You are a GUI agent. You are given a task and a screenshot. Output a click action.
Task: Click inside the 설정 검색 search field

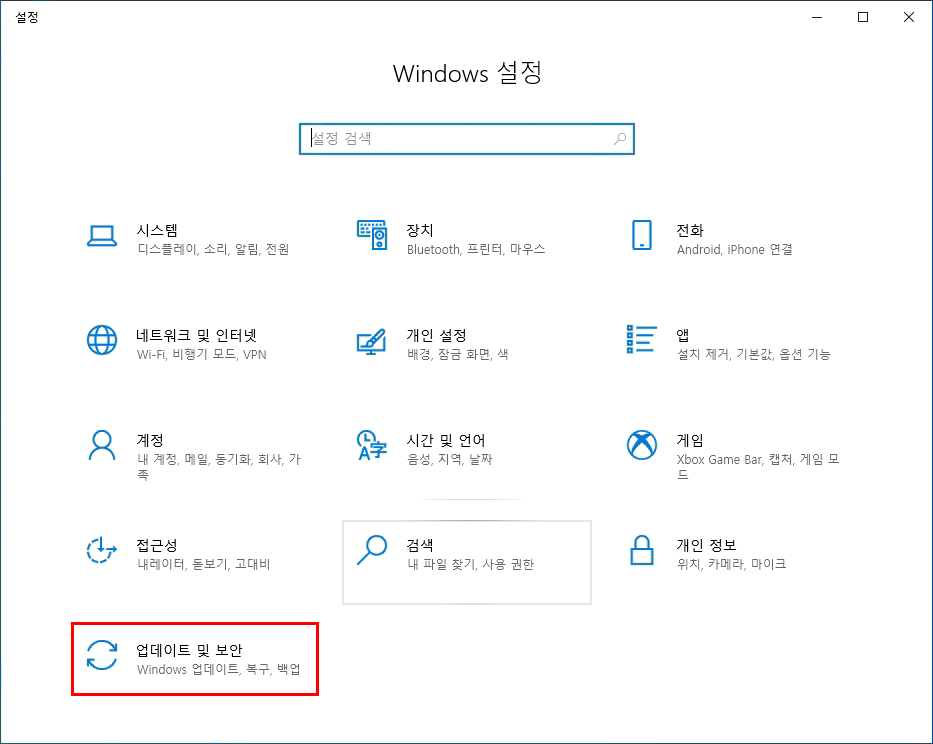450,138
